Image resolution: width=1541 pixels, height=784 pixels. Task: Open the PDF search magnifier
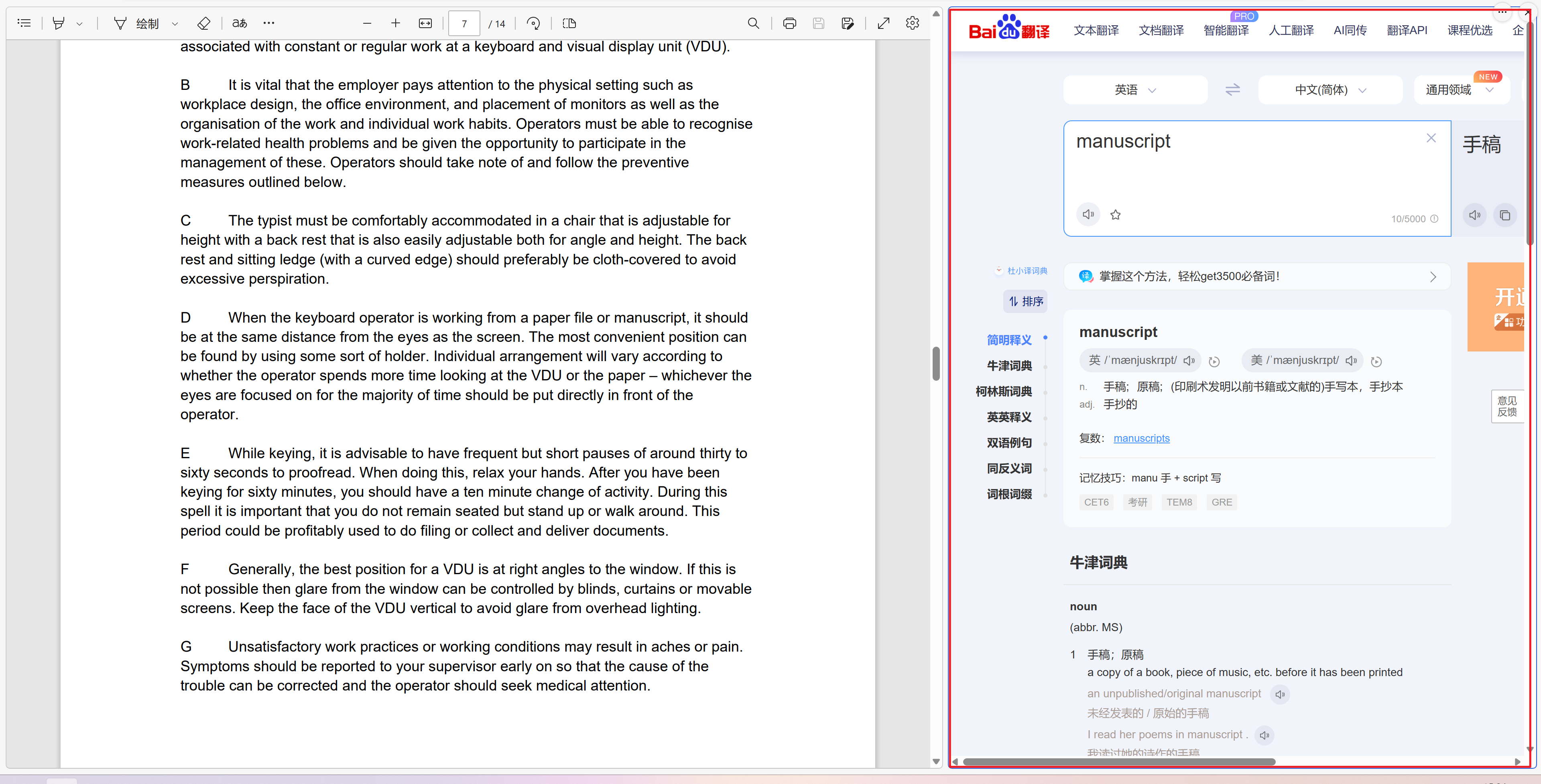coord(753,23)
